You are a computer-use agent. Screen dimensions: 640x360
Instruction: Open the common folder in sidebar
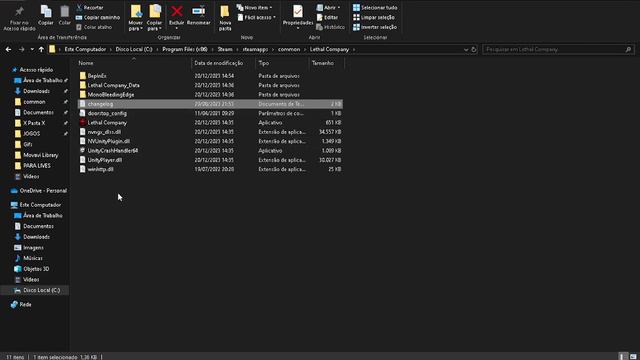tap(34, 102)
